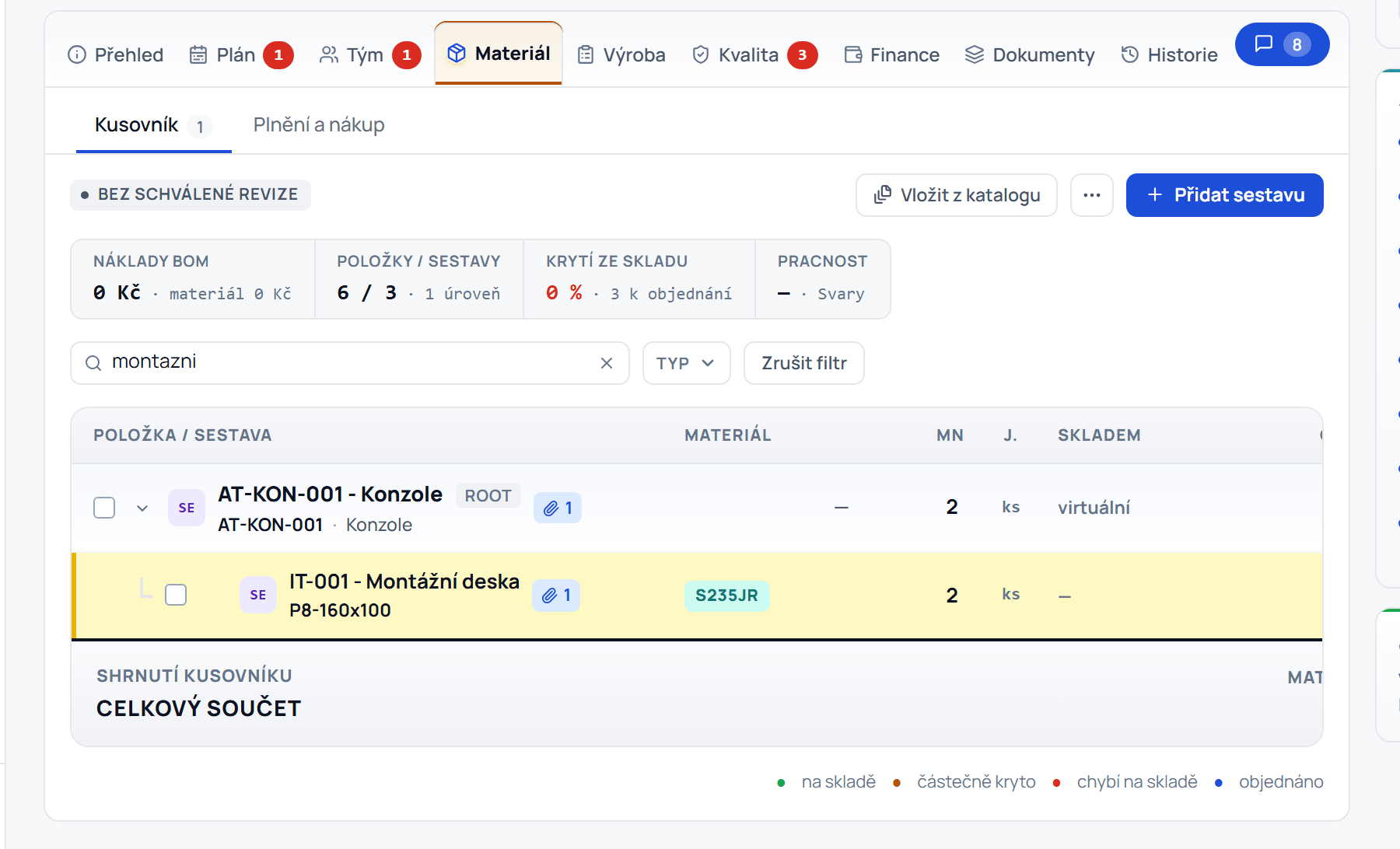Select the Materiál tab
The height and width of the screenshot is (849, 1400).
click(x=499, y=53)
